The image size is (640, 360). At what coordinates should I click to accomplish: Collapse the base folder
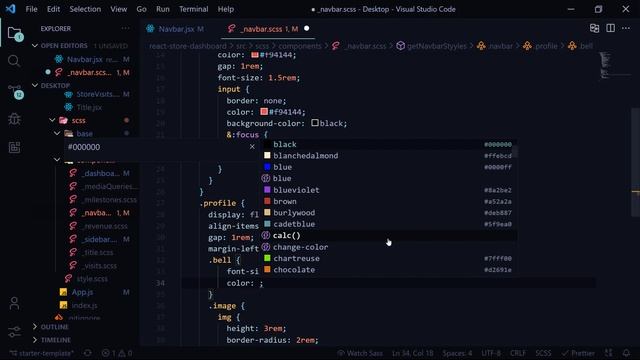[x=57, y=133]
